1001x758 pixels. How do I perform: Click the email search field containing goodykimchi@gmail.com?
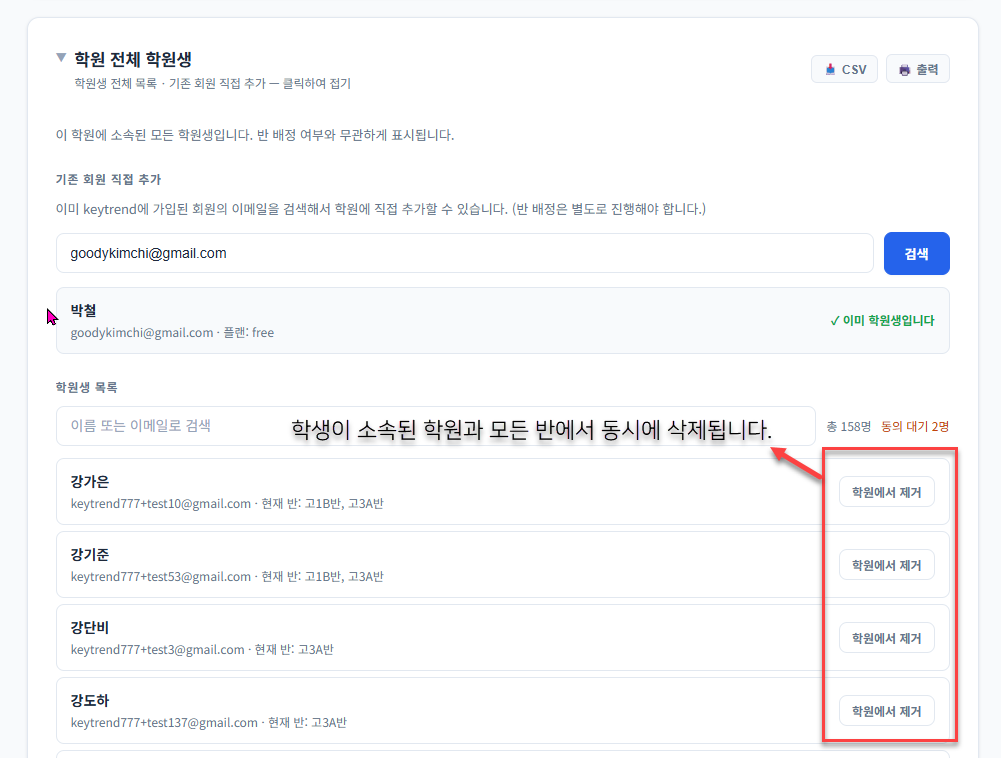click(464, 253)
